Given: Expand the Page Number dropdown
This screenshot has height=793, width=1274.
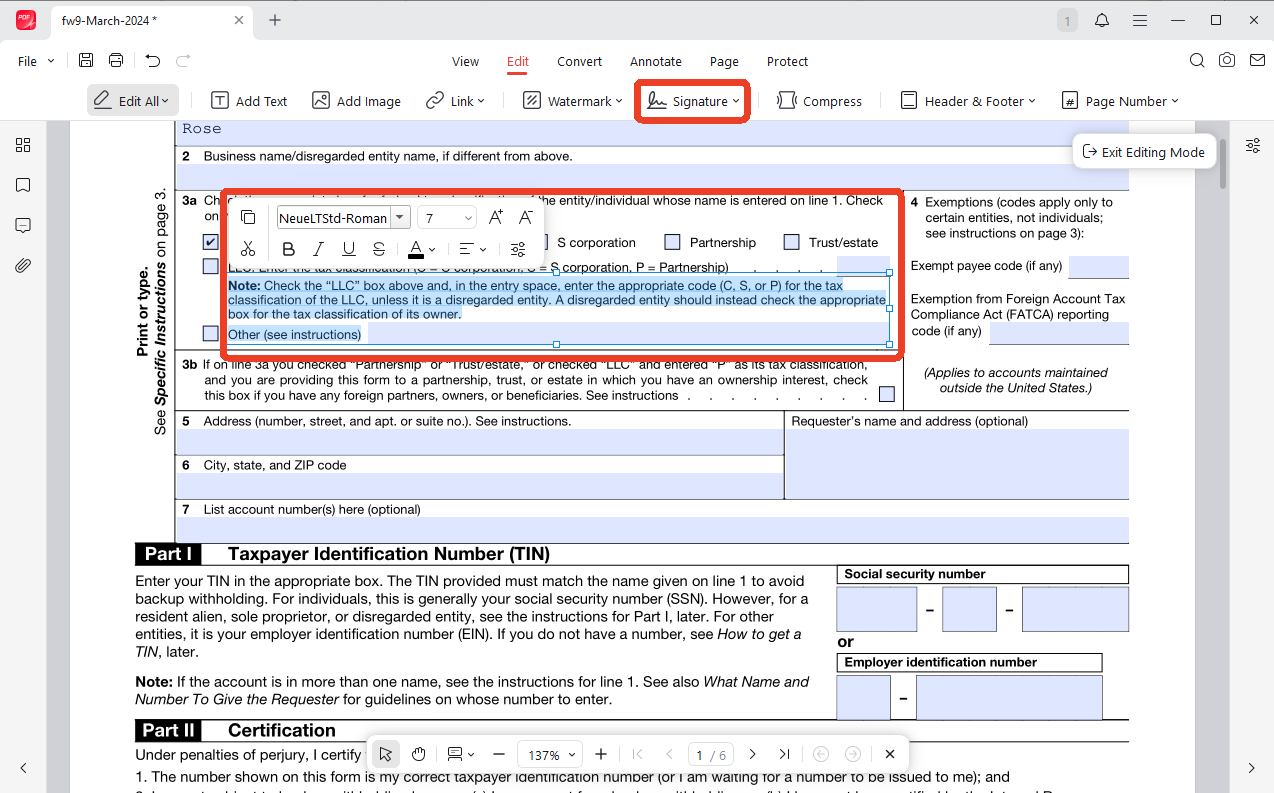Looking at the screenshot, I should click(x=1175, y=101).
